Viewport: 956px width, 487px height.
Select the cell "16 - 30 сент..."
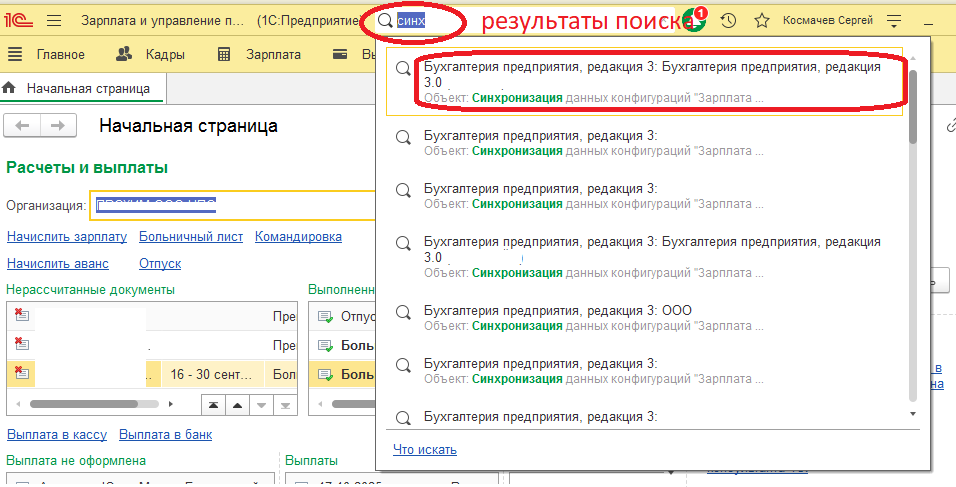212,374
